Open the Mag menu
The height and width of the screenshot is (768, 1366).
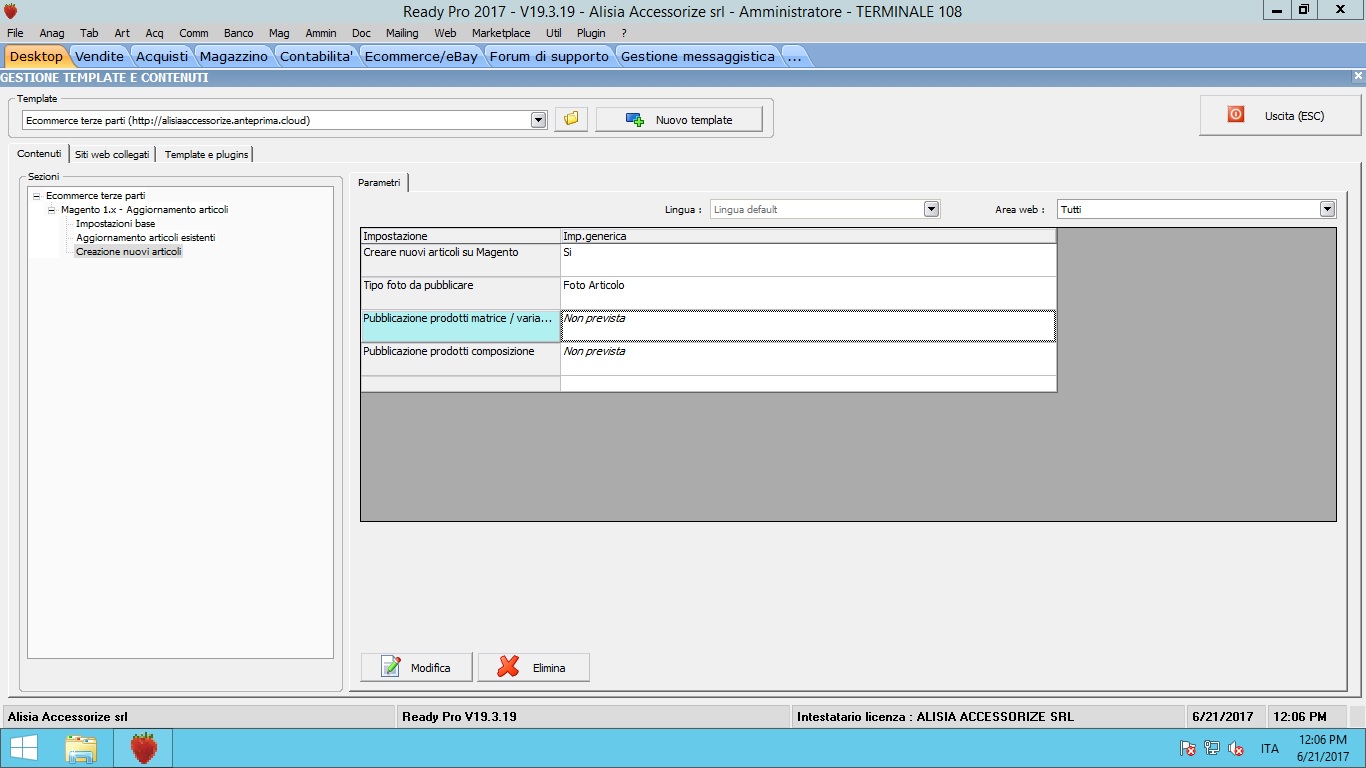tap(279, 33)
